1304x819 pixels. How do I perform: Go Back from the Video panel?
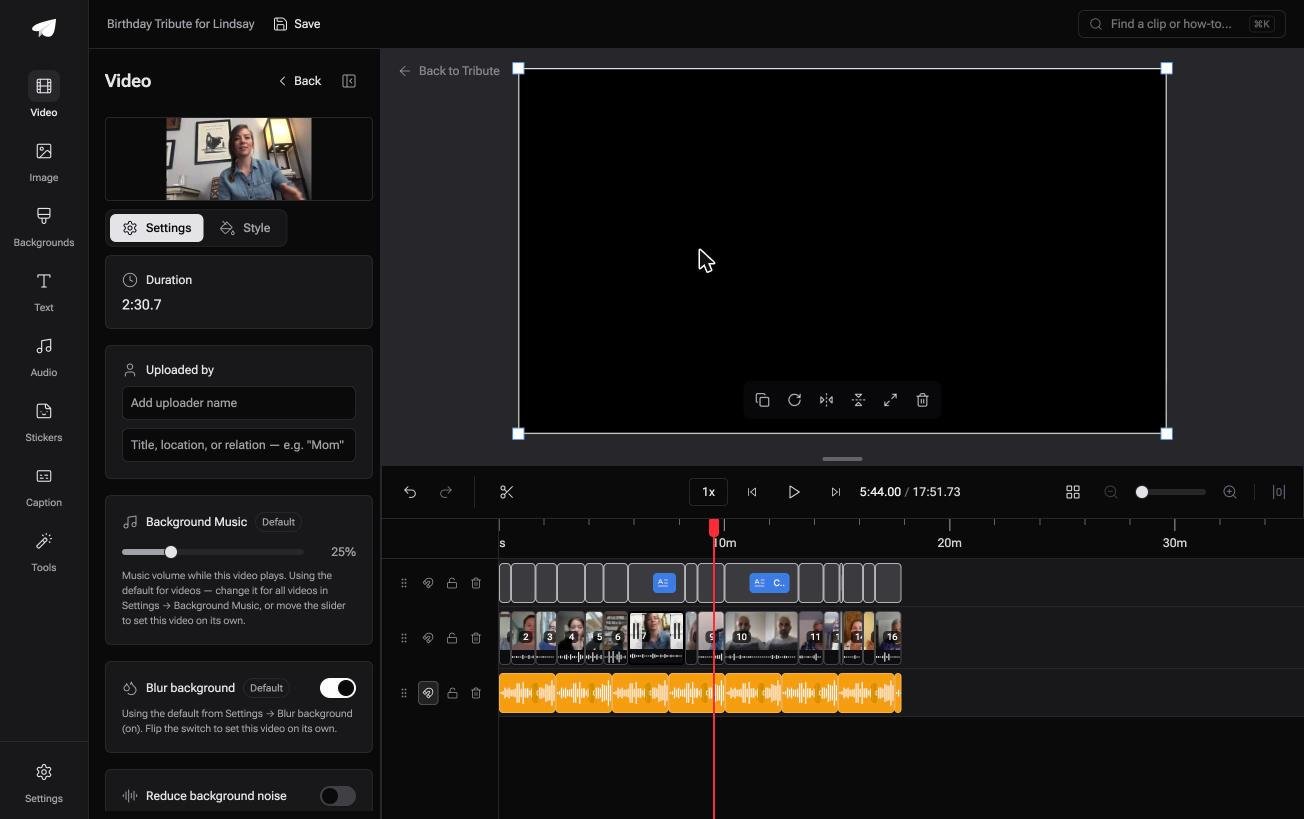[300, 81]
